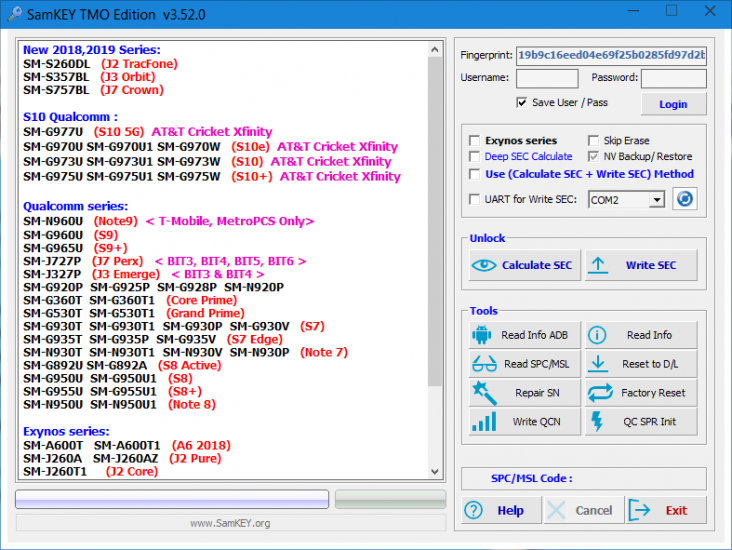Click the signal bars icon on Write QCN
The image size is (732, 550).
[x=484, y=422]
